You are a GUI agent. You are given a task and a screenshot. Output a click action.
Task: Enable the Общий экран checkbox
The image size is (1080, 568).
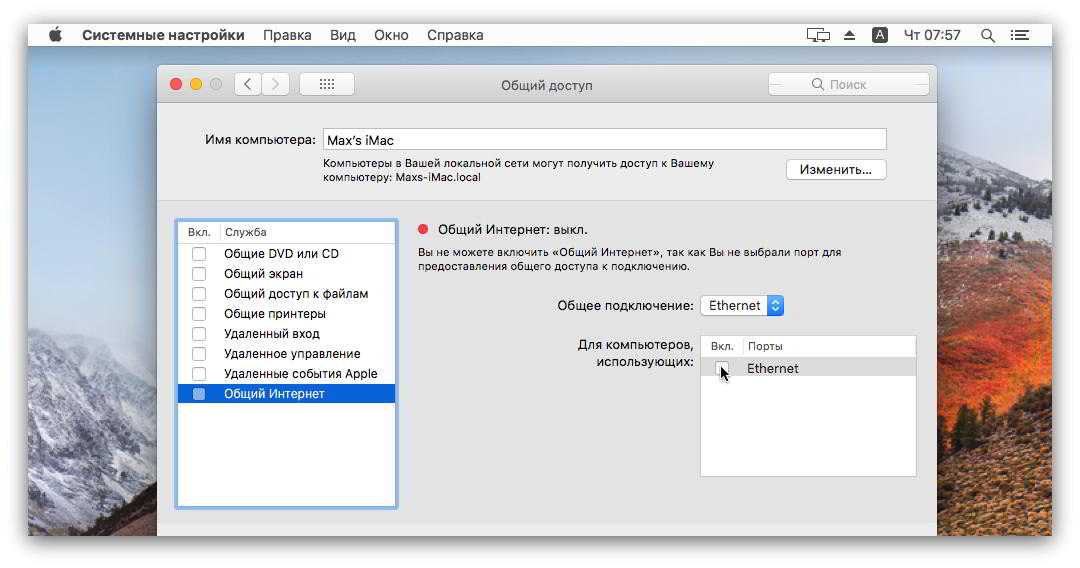pos(199,274)
